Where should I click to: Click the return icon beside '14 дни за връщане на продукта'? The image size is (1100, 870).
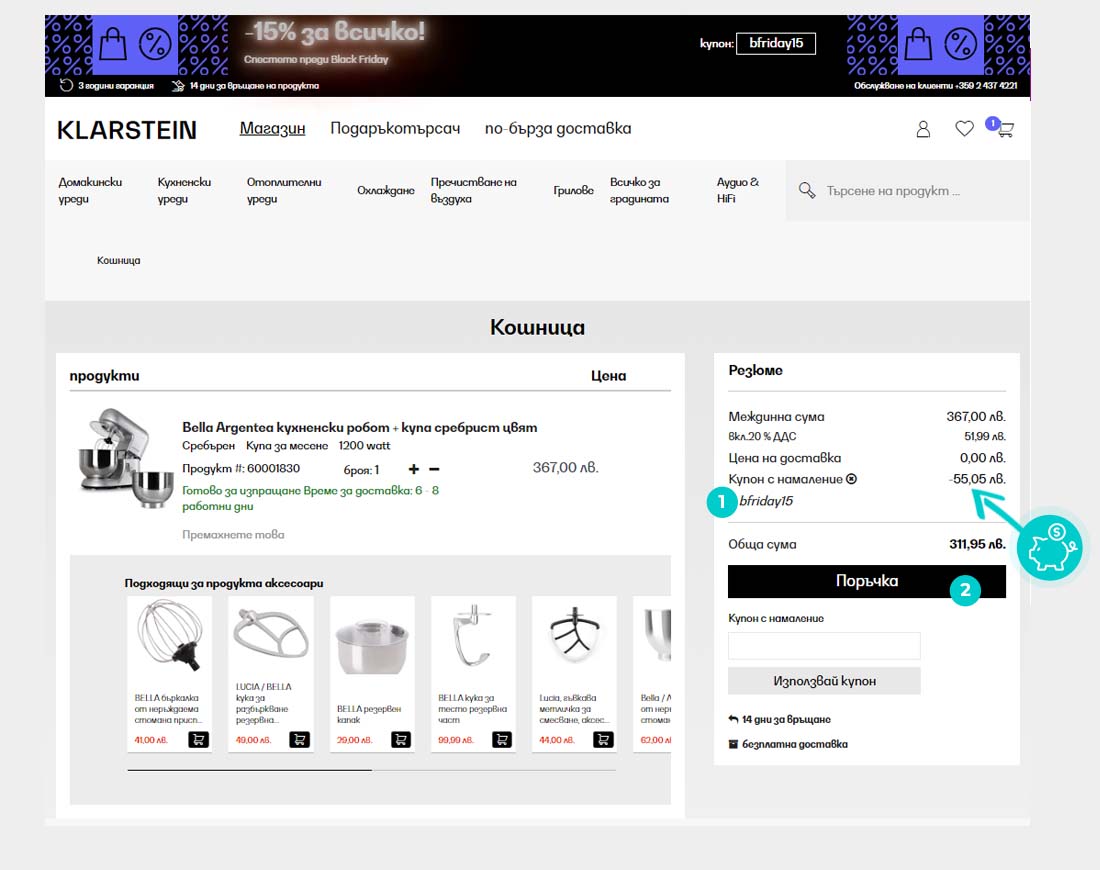(178, 86)
